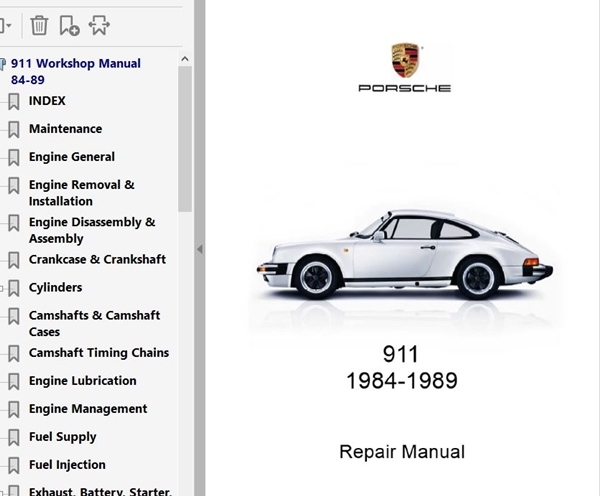600x496 pixels.
Task: Click Crankcase & Crankshaft bookmark icon
Action: coord(14,260)
